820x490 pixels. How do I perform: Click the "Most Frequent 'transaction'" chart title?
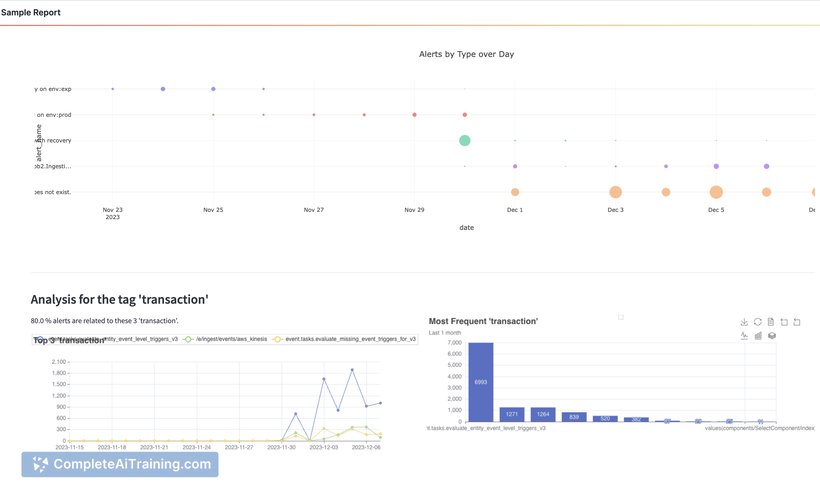coord(483,321)
